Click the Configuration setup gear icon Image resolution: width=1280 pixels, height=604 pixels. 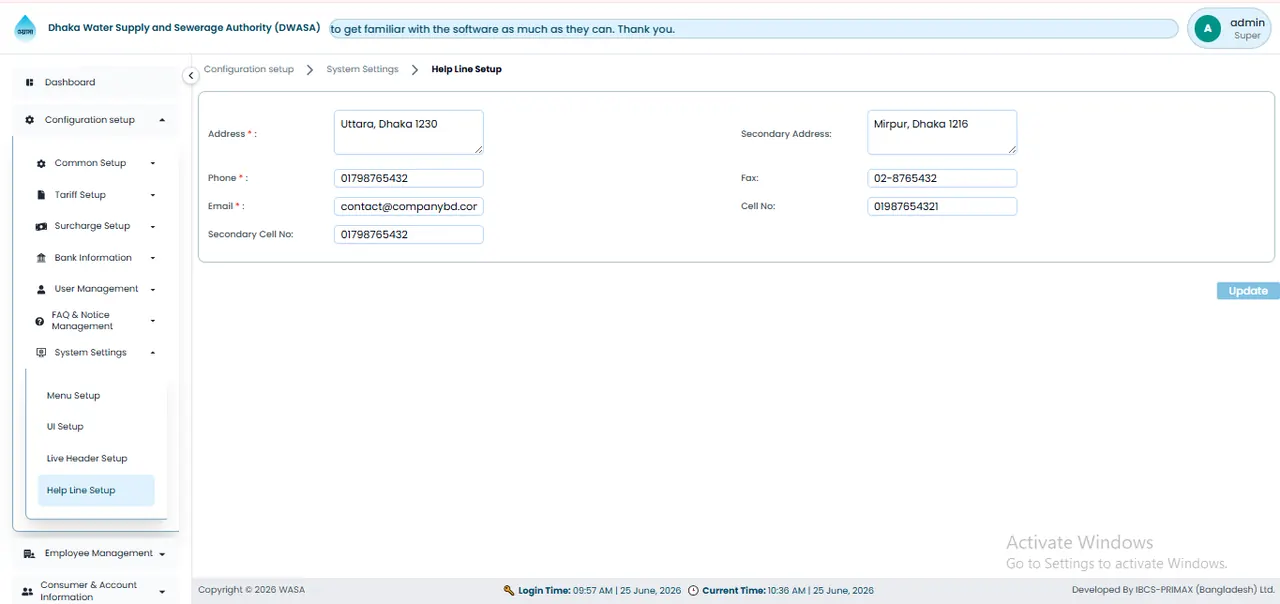coord(30,120)
